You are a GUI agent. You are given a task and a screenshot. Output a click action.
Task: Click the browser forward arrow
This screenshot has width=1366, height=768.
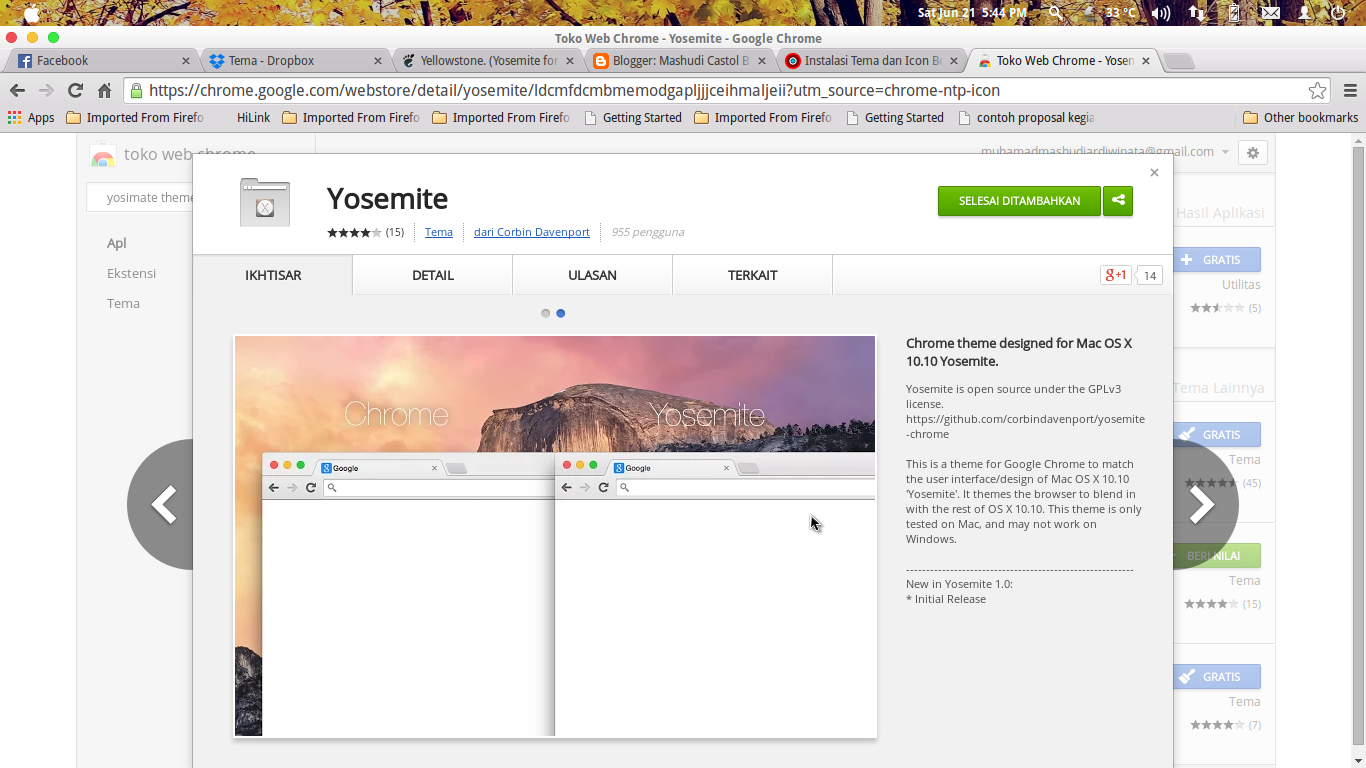pos(46,90)
